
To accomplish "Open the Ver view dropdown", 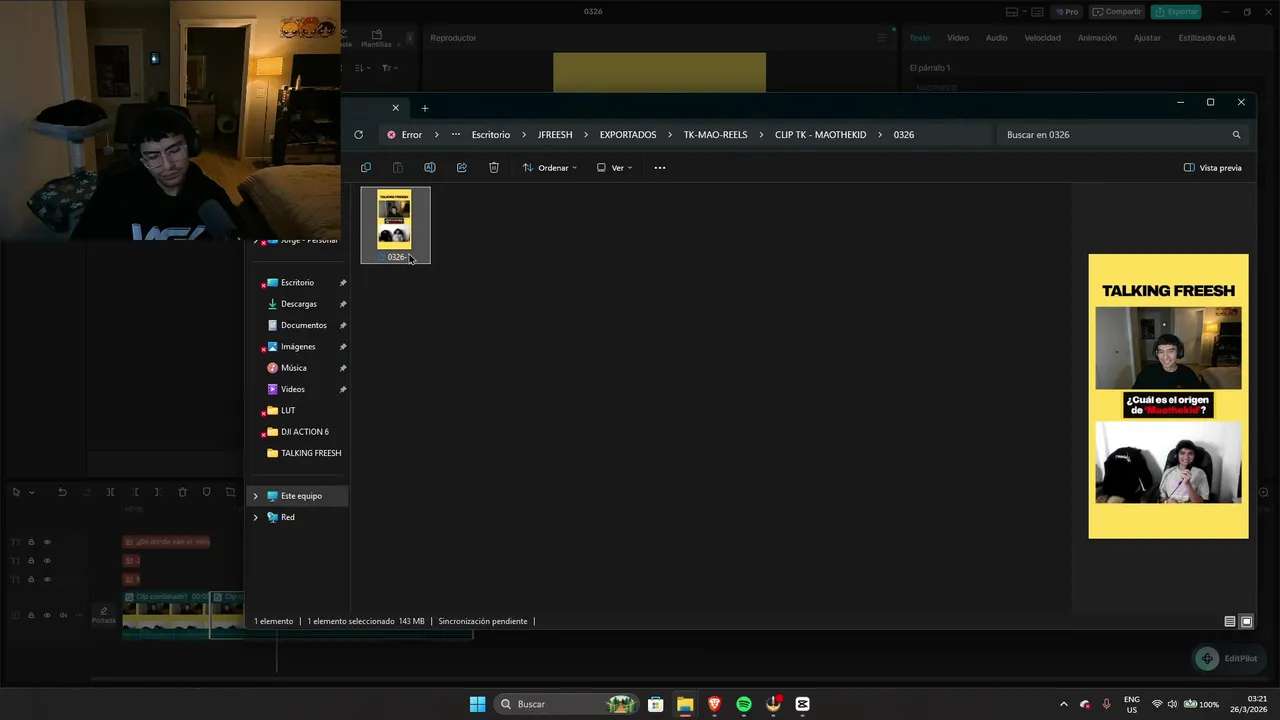I will (615, 168).
